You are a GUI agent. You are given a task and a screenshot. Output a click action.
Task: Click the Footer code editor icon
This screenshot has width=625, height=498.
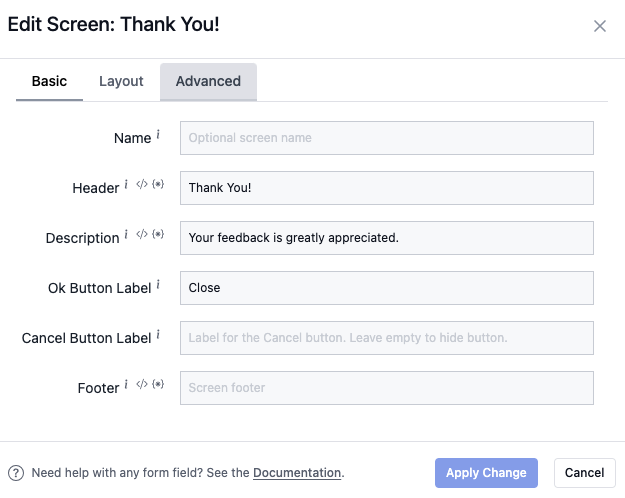tap(142, 386)
